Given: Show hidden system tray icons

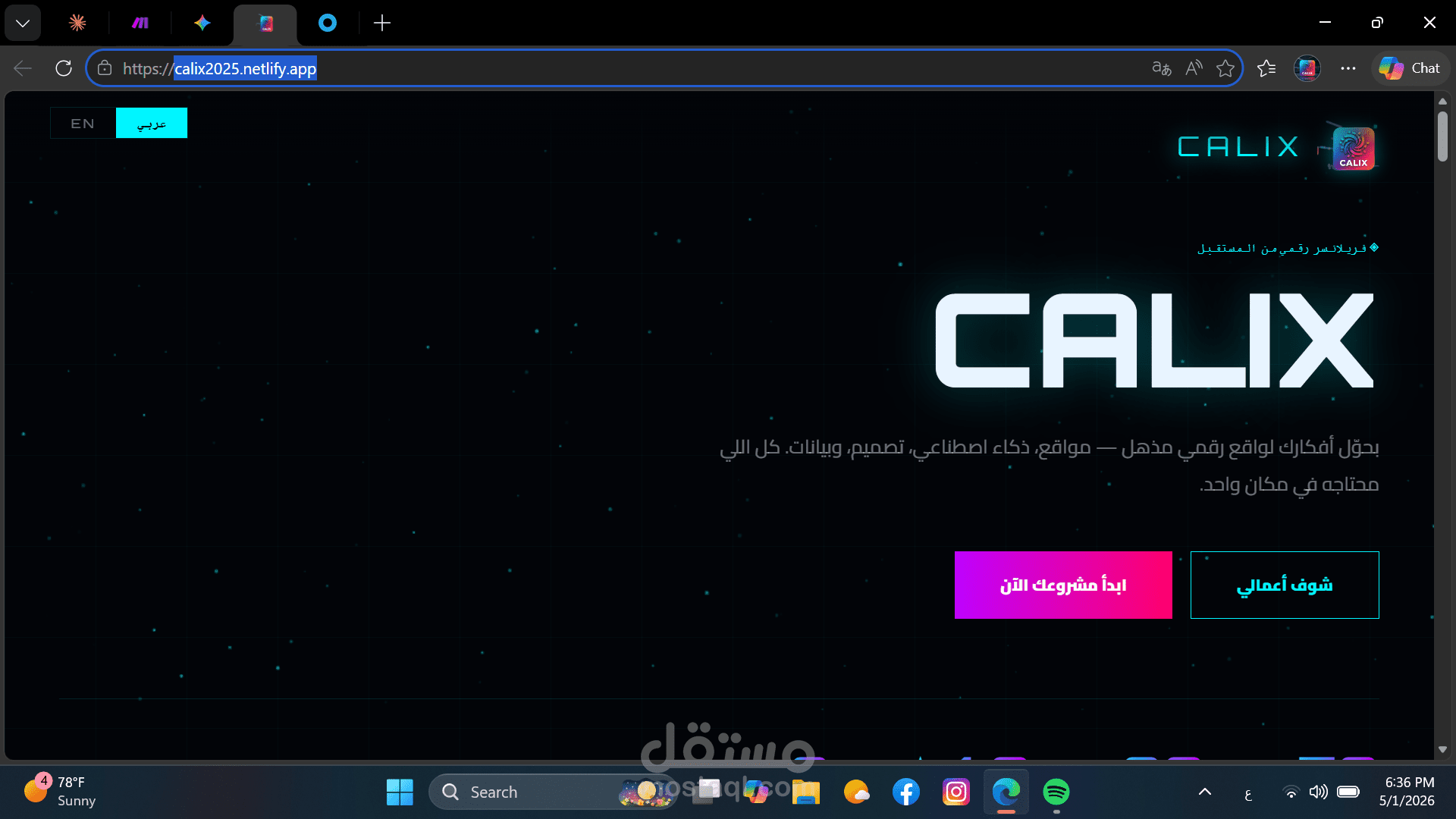Looking at the screenshot, I should (1205, 792).
